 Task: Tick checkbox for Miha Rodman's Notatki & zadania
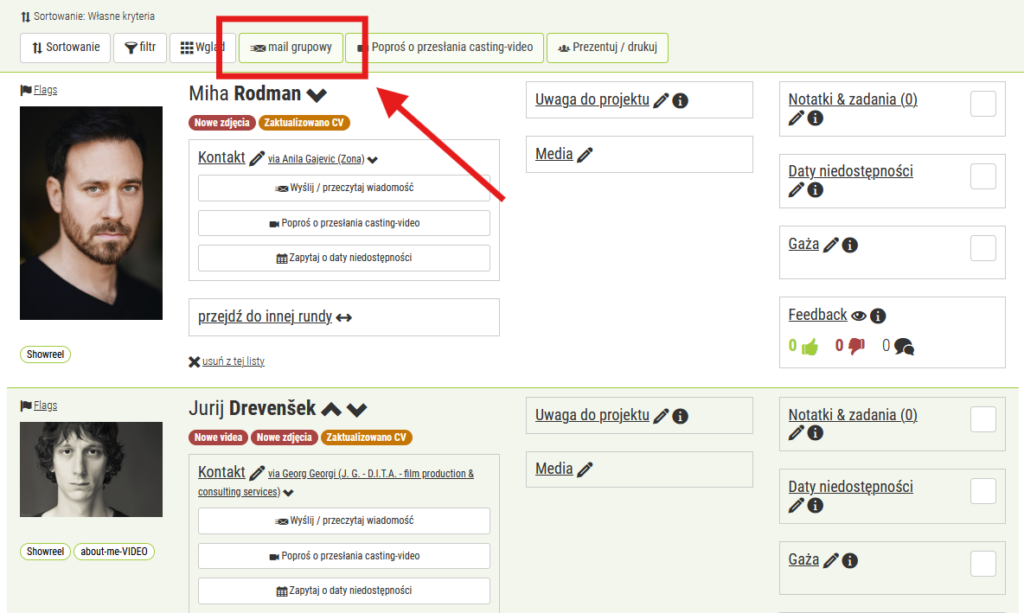[983, 104]
